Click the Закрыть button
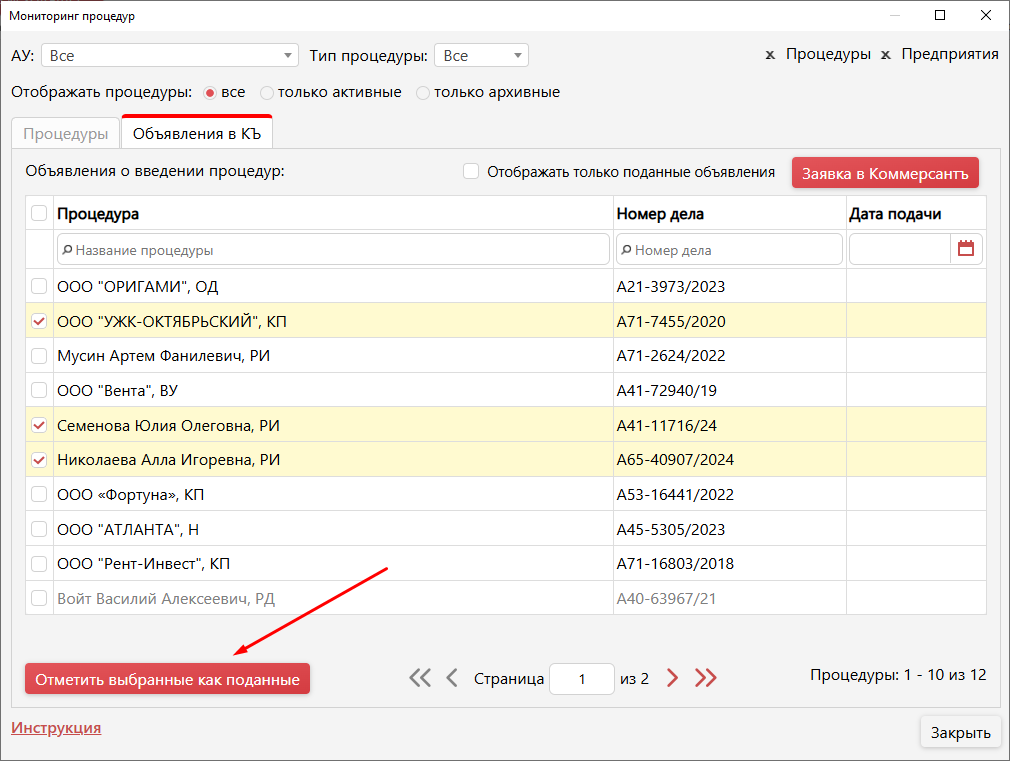 coord(960,733)
